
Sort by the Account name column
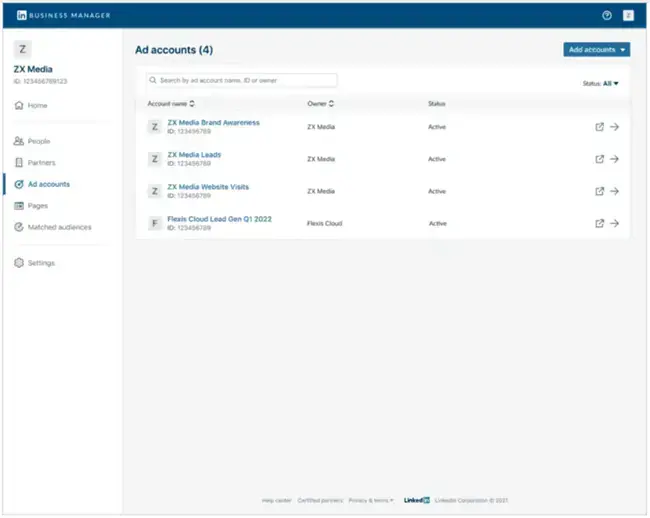pos(171,103)
